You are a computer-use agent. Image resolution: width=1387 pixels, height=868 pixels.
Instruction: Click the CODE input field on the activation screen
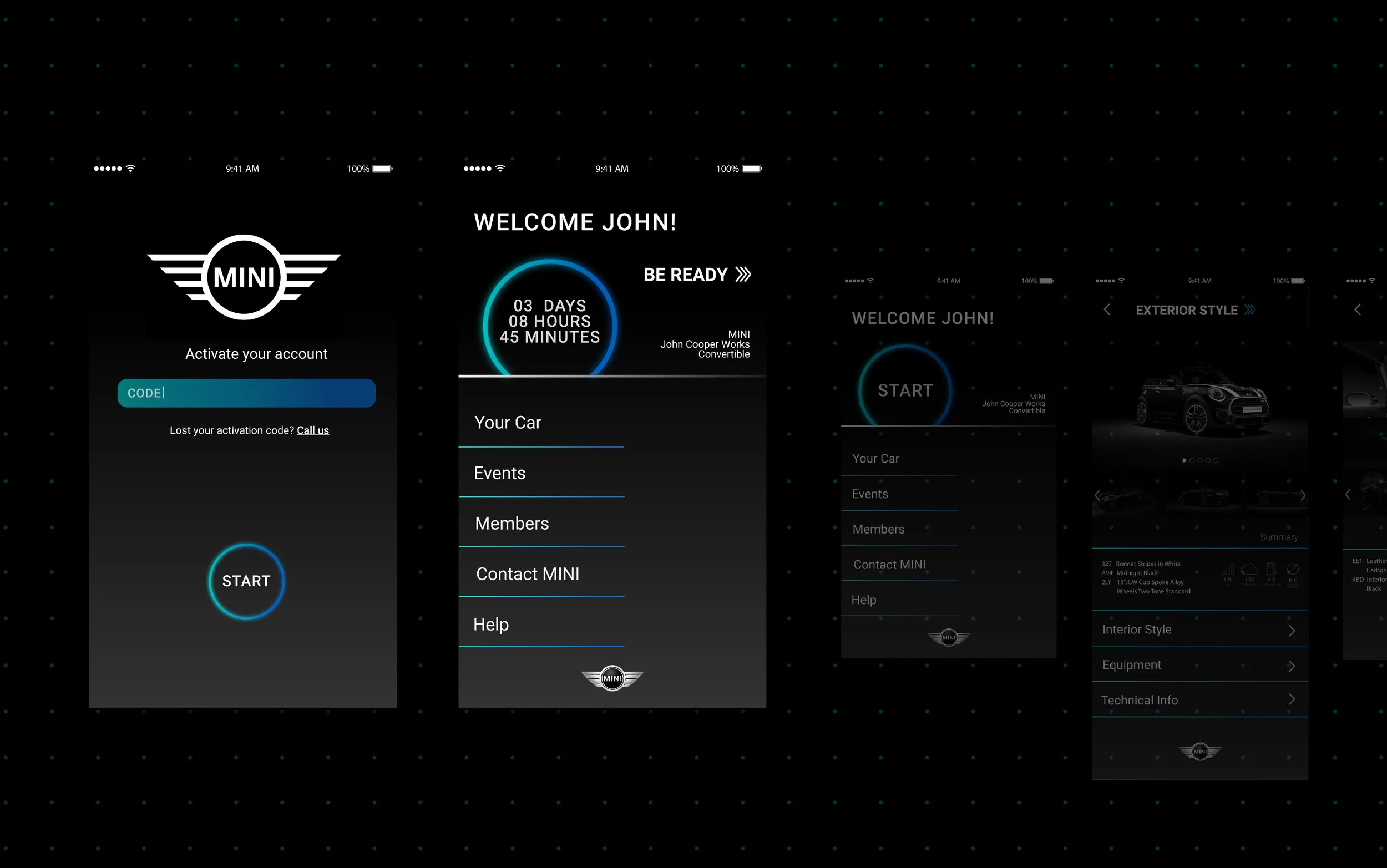coord(246,393)
